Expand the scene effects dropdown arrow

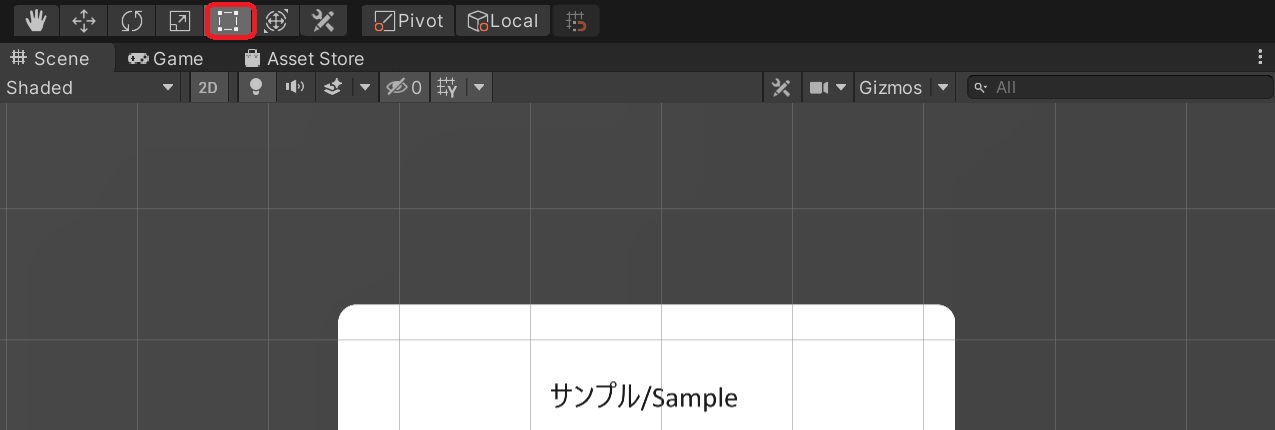(x=364, y=87)
